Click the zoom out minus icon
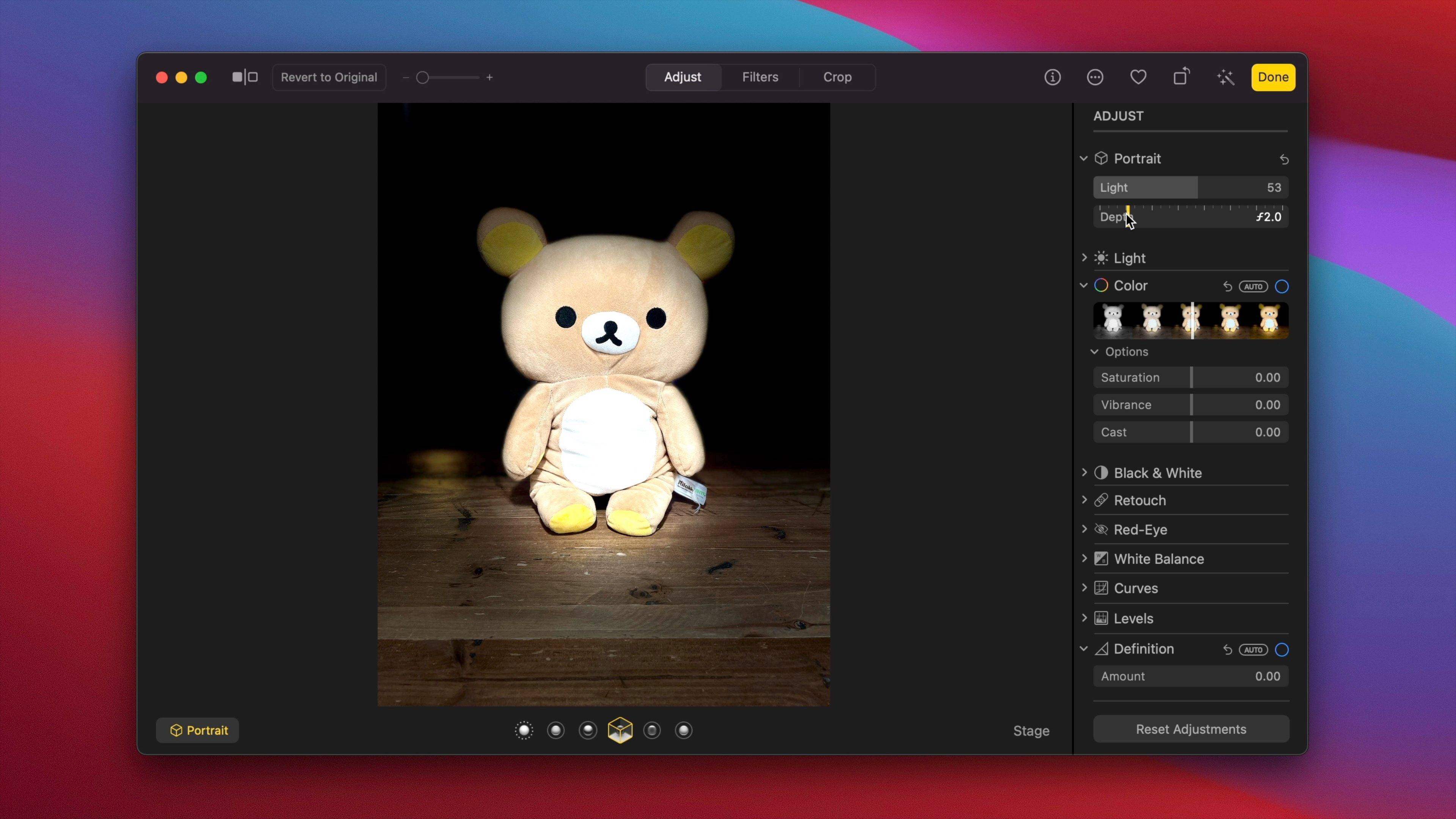 406,77
